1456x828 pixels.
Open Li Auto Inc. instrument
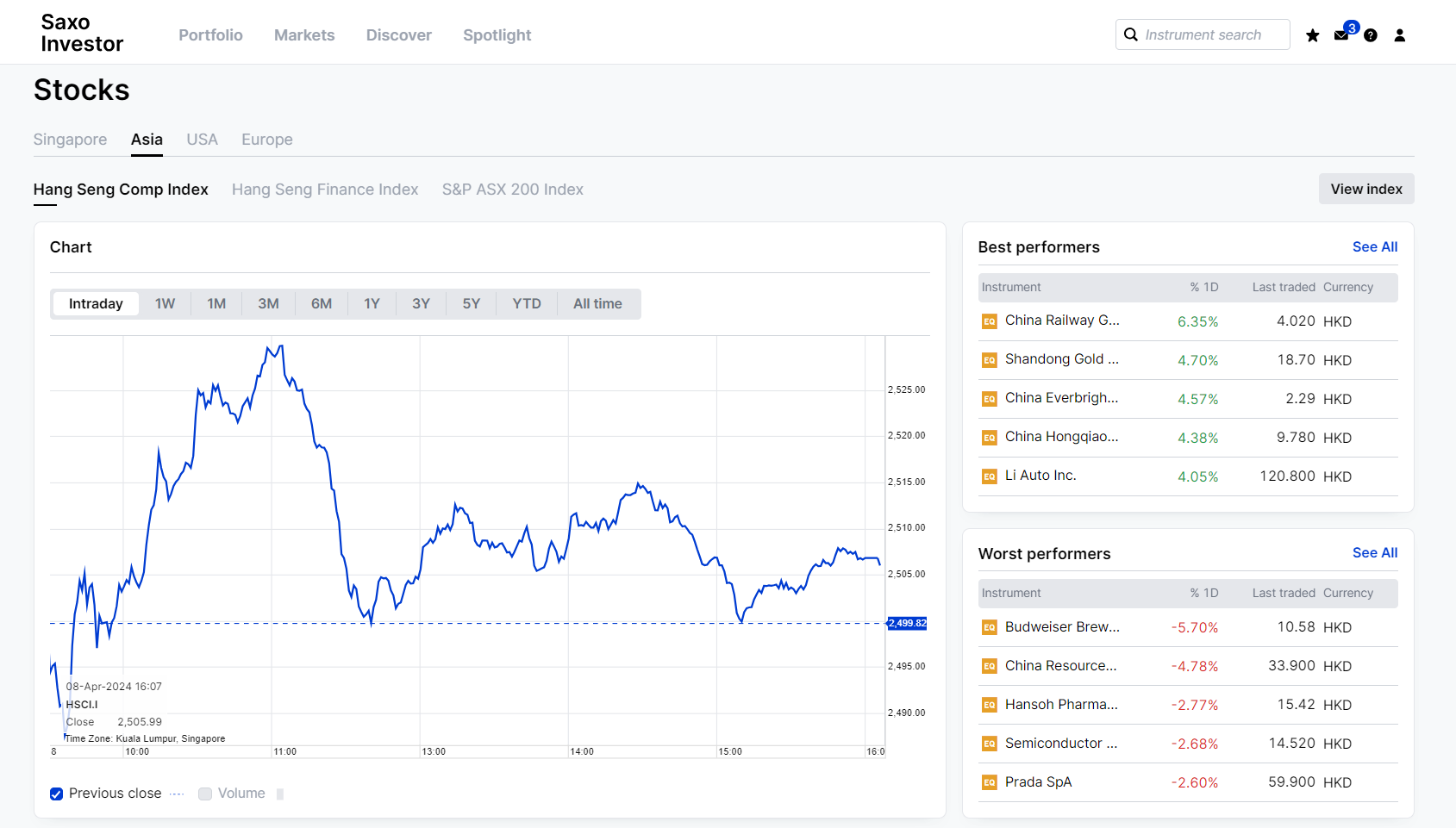pos(1040,476)
